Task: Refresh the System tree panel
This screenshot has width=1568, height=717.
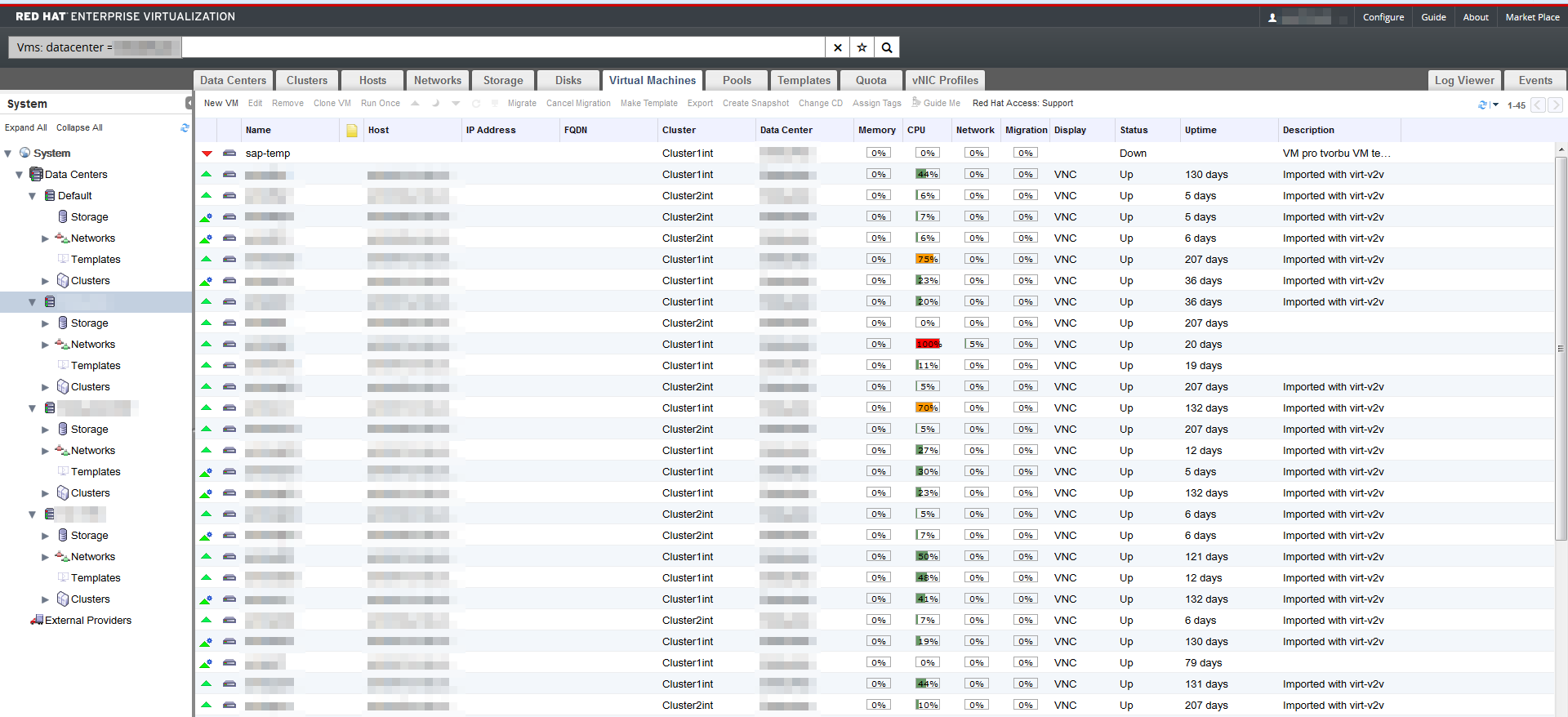Action: (x=185, y=127)
